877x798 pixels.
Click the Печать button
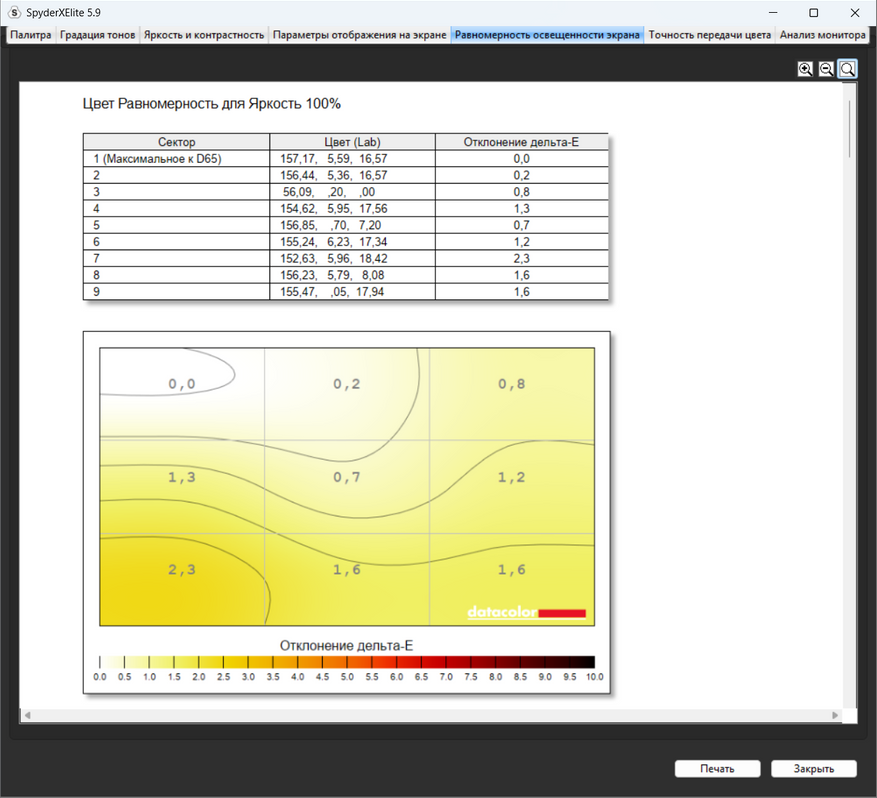717,768
